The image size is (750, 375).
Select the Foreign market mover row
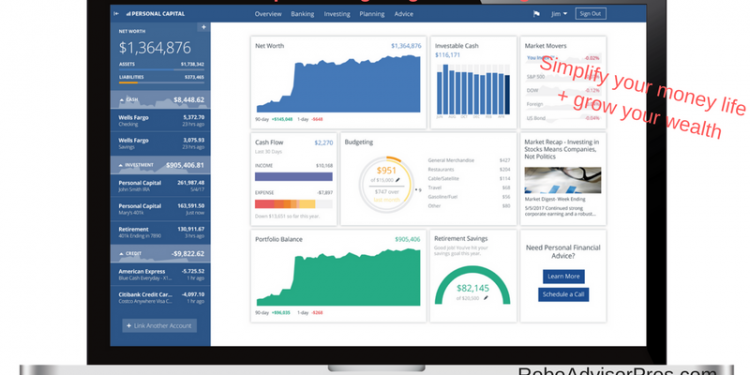(563, 104)
